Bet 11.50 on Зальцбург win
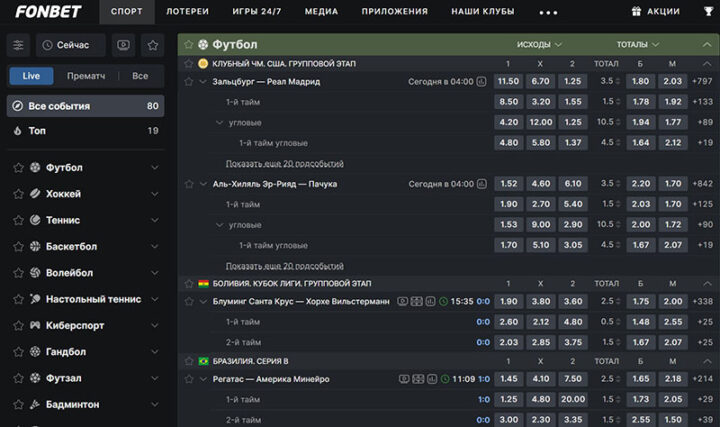This screenshot has width=720, height=427. (x=508, y=81)
